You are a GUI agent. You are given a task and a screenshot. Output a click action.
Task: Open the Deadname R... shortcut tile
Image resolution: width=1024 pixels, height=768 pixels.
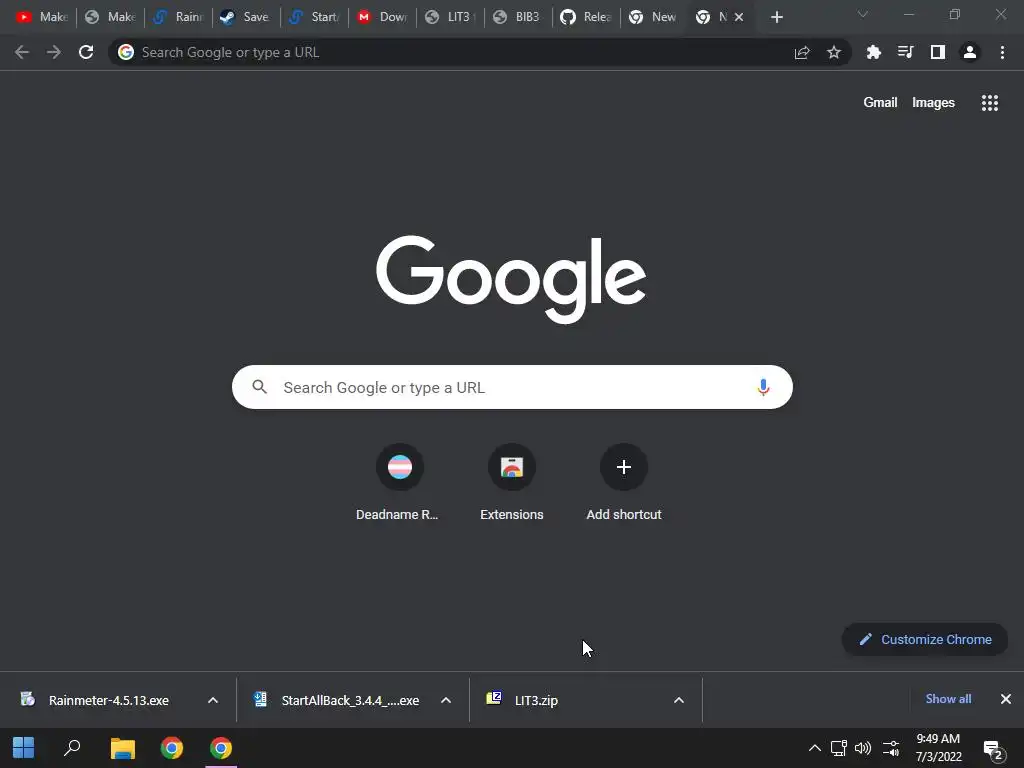[x=399, y=482]
